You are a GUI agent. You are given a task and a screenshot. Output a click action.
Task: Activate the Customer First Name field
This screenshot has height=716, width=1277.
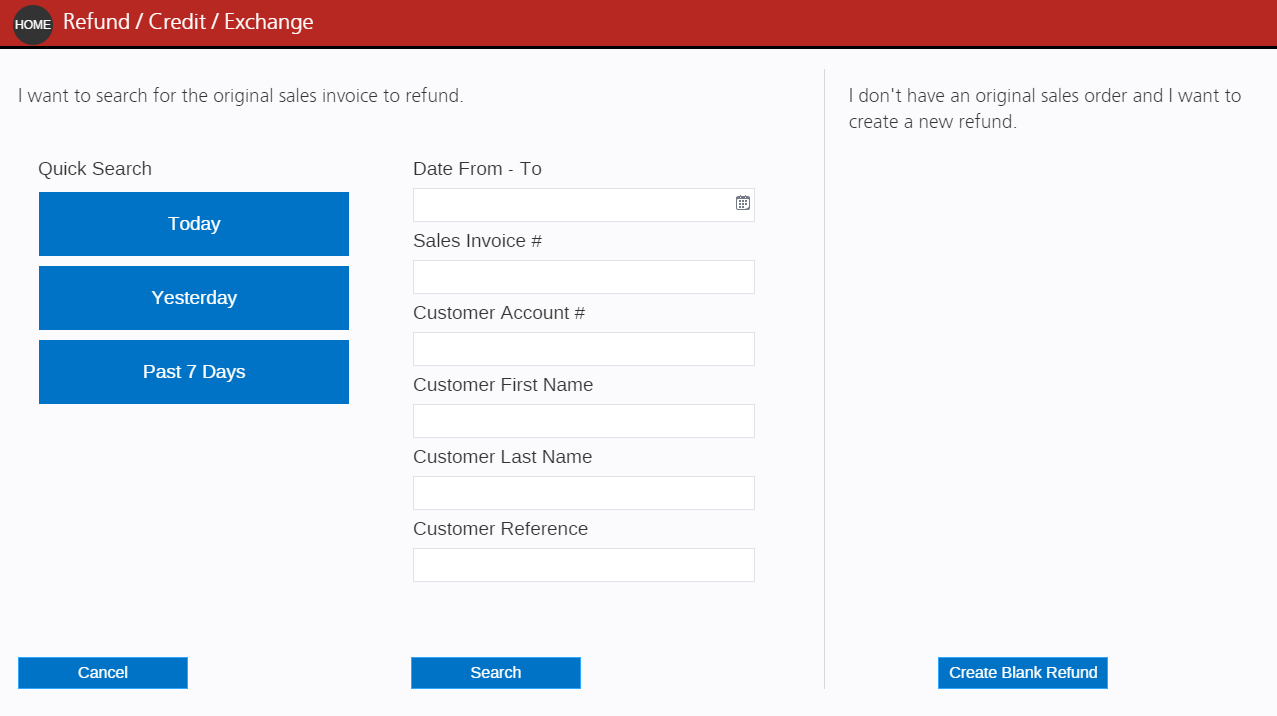(584, 421)
